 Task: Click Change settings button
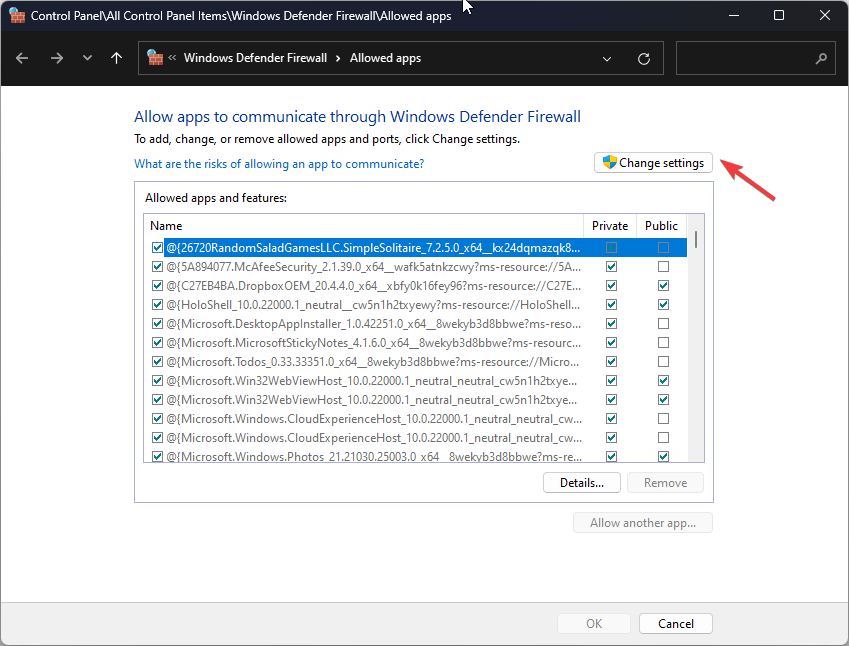coord(653,163)
